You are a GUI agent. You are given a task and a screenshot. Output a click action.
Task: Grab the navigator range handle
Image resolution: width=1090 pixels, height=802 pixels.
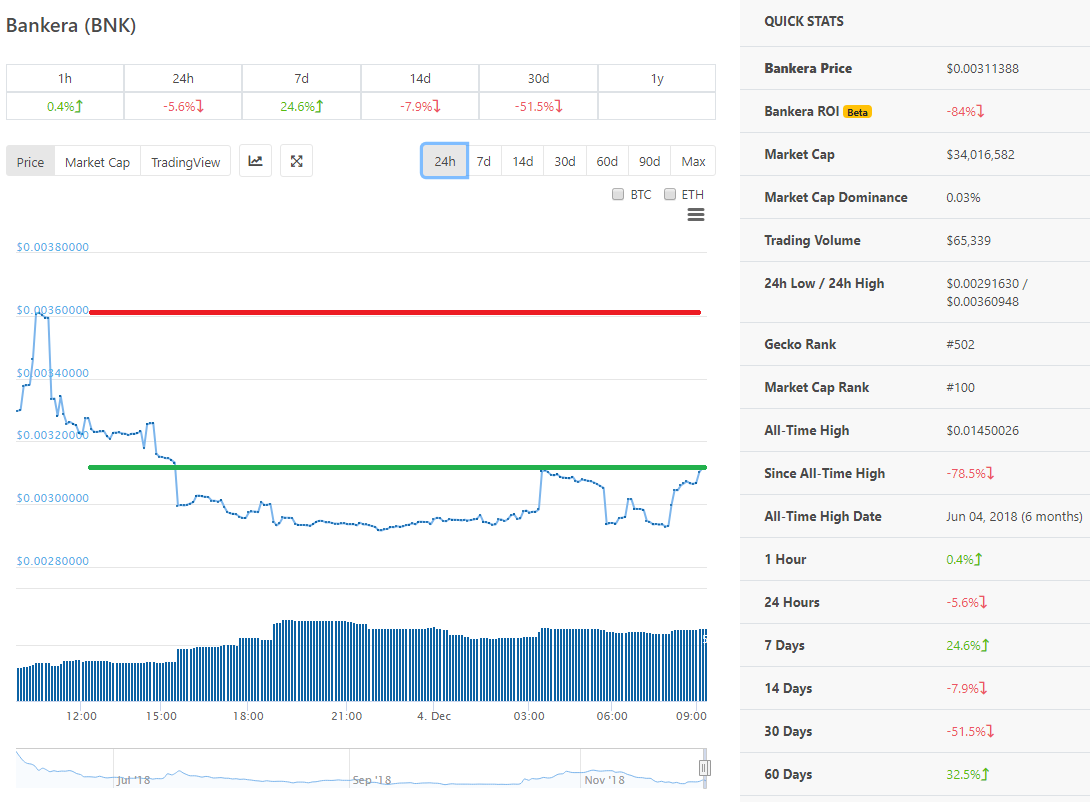(x=704, y=768)
